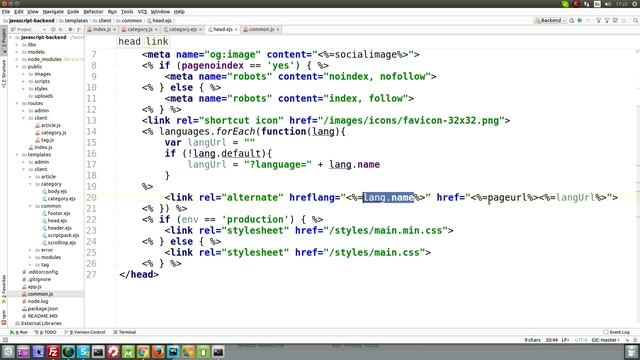Open the Run tool window
Image resolution: width=640 pixels, height=360 pixels.
(x=19, y=332)
